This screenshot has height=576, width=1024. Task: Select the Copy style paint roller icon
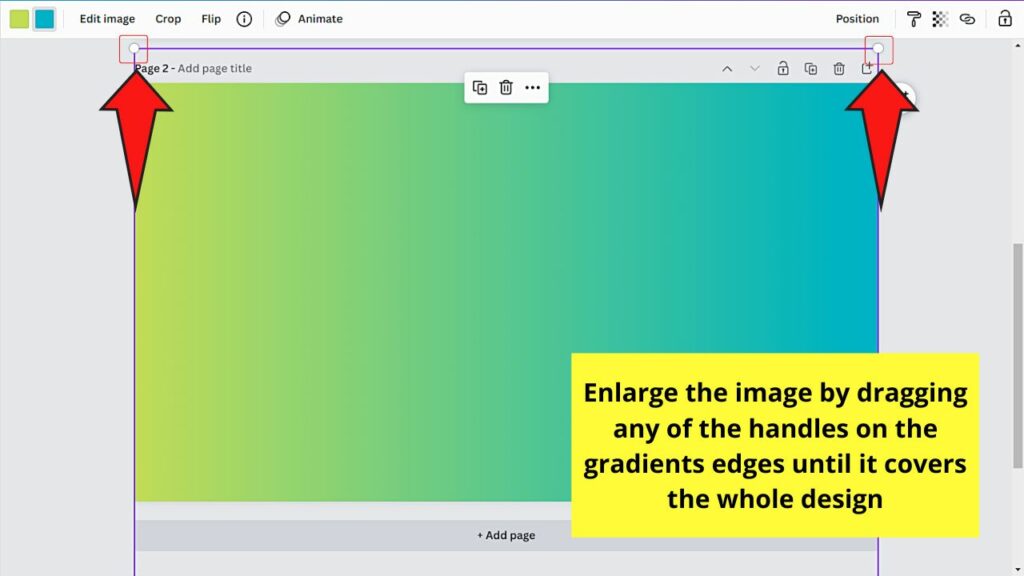(912, 18)
